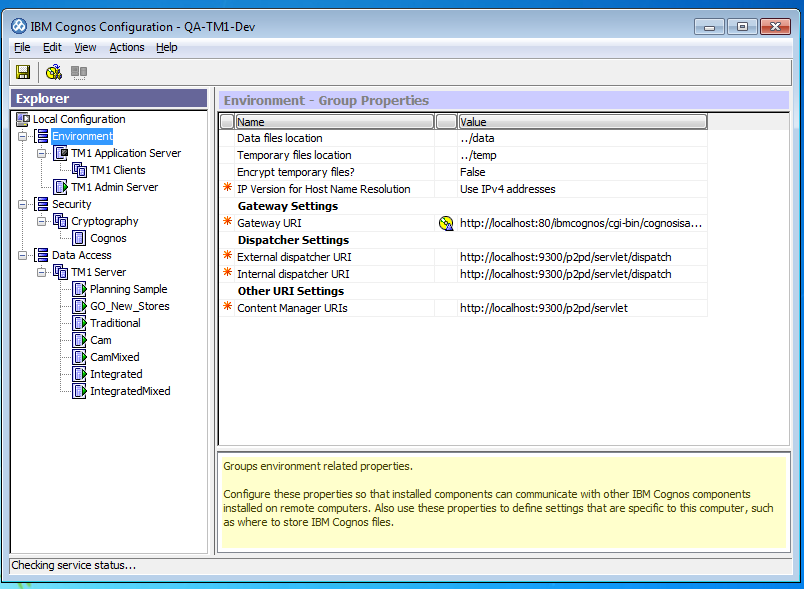Click the greyed-out third toolbar icon
Screen dimensions: 804x589
click(x=78, y=72)
